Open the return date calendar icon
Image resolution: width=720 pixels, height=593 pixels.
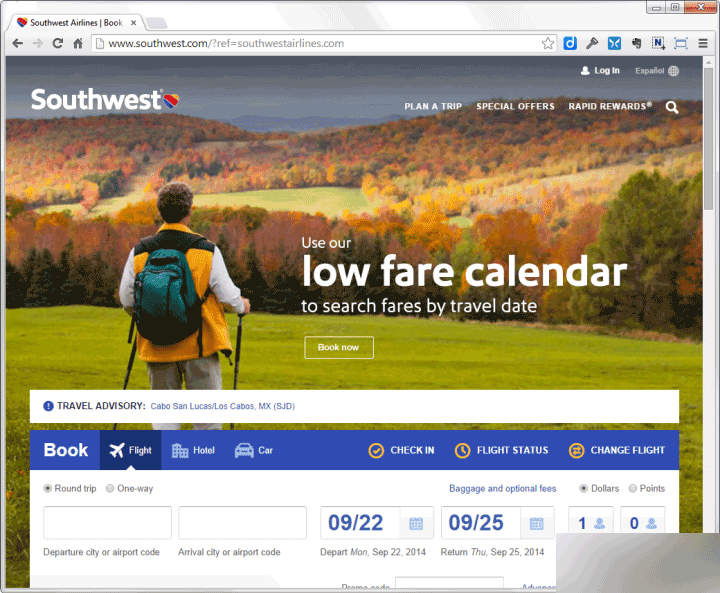point(536,523)
